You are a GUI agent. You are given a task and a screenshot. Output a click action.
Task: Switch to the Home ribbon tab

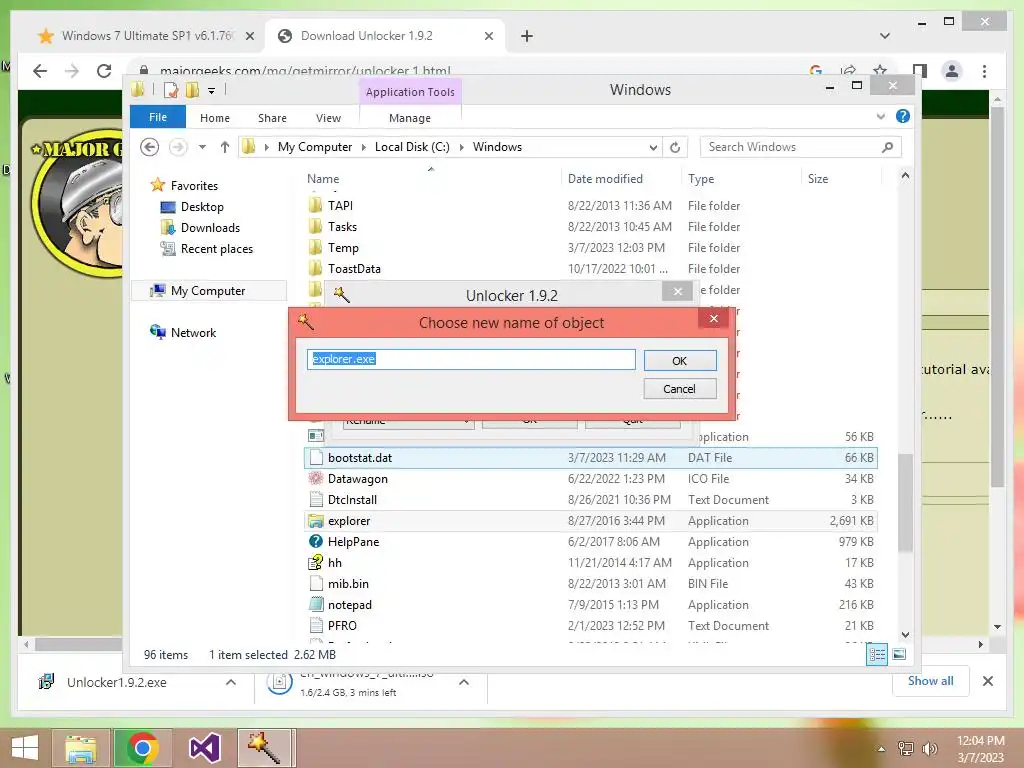pyautogui.click(x=214, y=118)
